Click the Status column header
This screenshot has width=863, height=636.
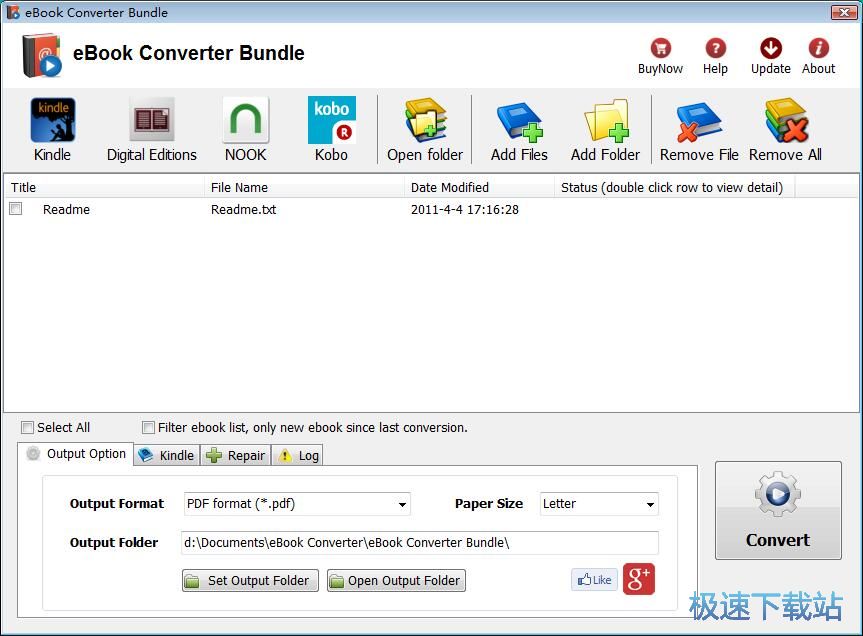674,188
